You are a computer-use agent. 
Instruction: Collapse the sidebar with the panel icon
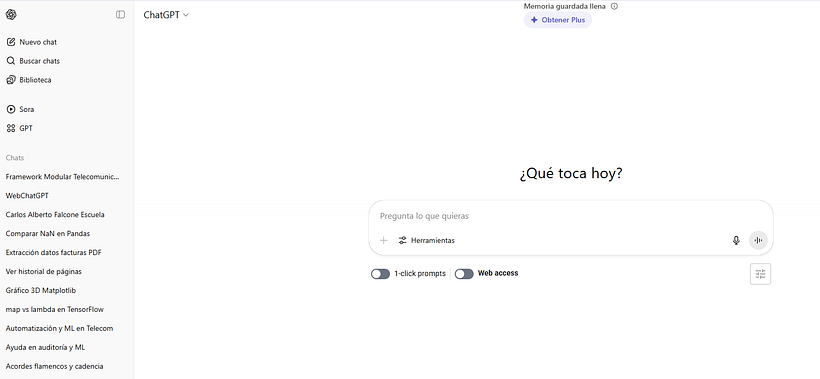point(120,15)
